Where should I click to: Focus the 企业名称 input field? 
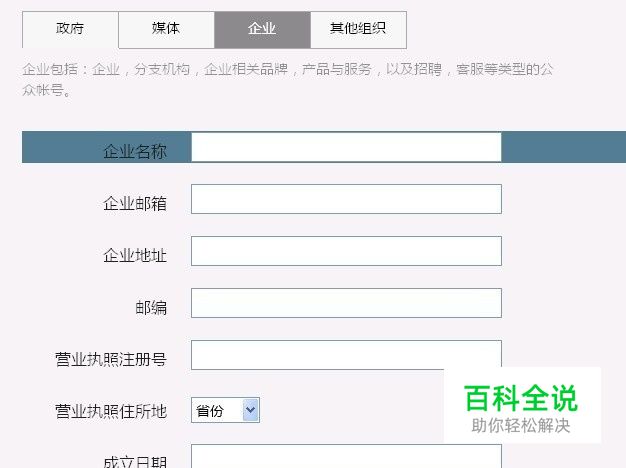pos(346,147)
